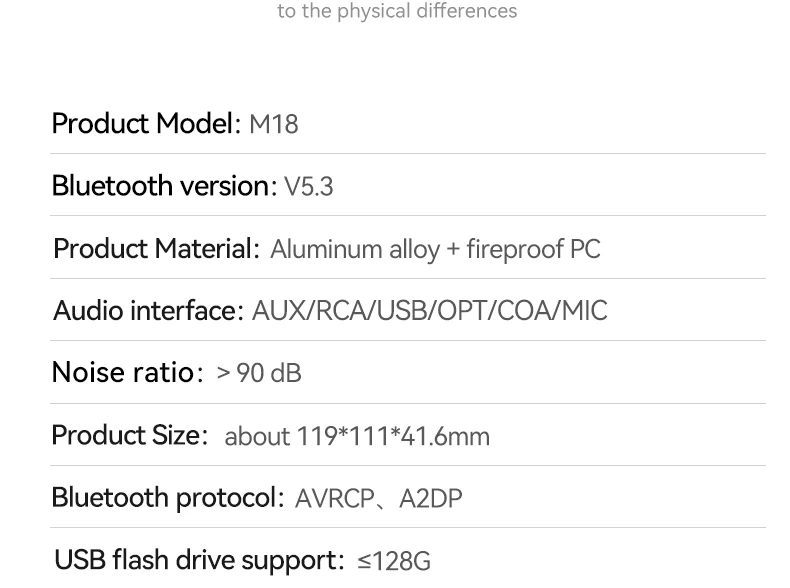Click the "Bluetooth version" label
Image resolution: width=790 pixels, height=588 pixels.
[160, 186]
